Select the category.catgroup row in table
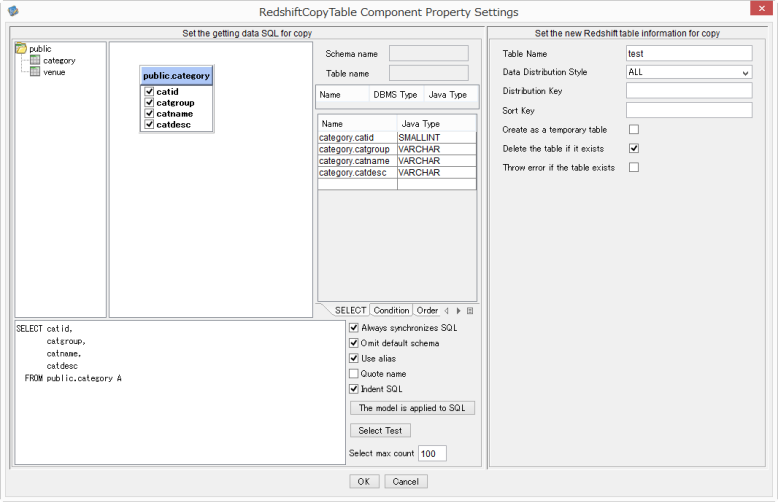This screenshot has width=778, height=502. (397, 149)
